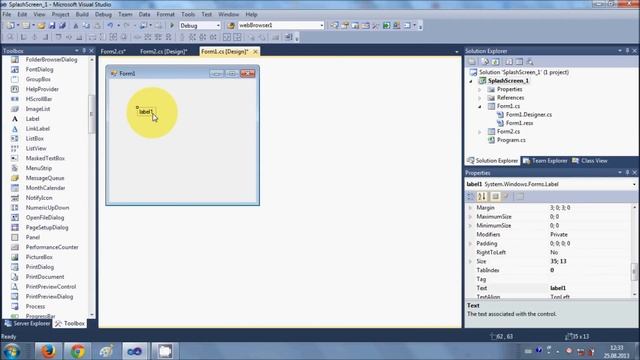The image size is (640, 360).
Task: Click the Visual Studio taskbar icon
Action: pyautogui.click(x=135, y=351)
